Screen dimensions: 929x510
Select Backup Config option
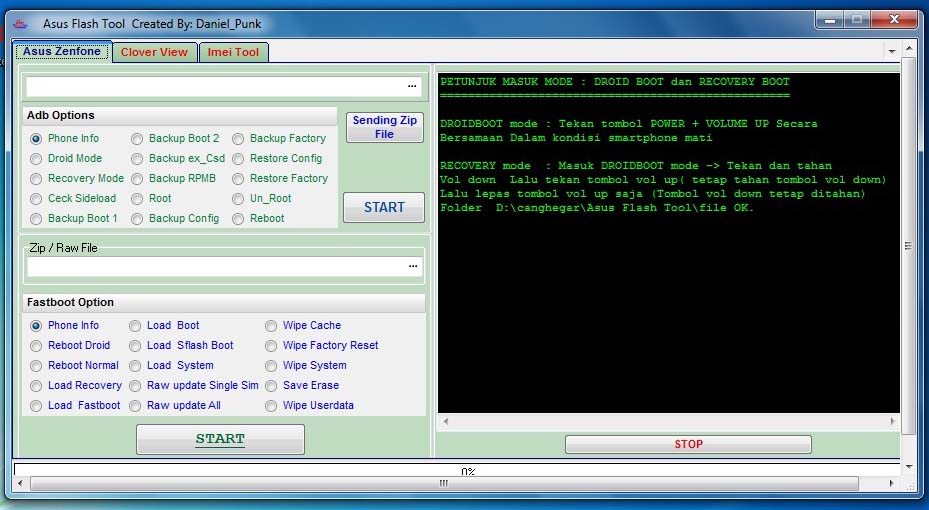tap(137, 219)
